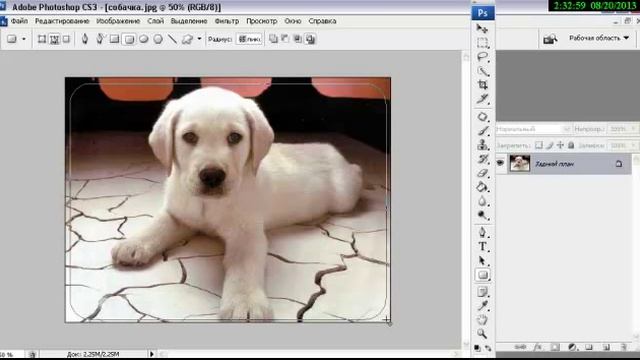The width and height of the screenshot is (640, 360).
Task: Open the Фильтр menu
Action: 227,21
